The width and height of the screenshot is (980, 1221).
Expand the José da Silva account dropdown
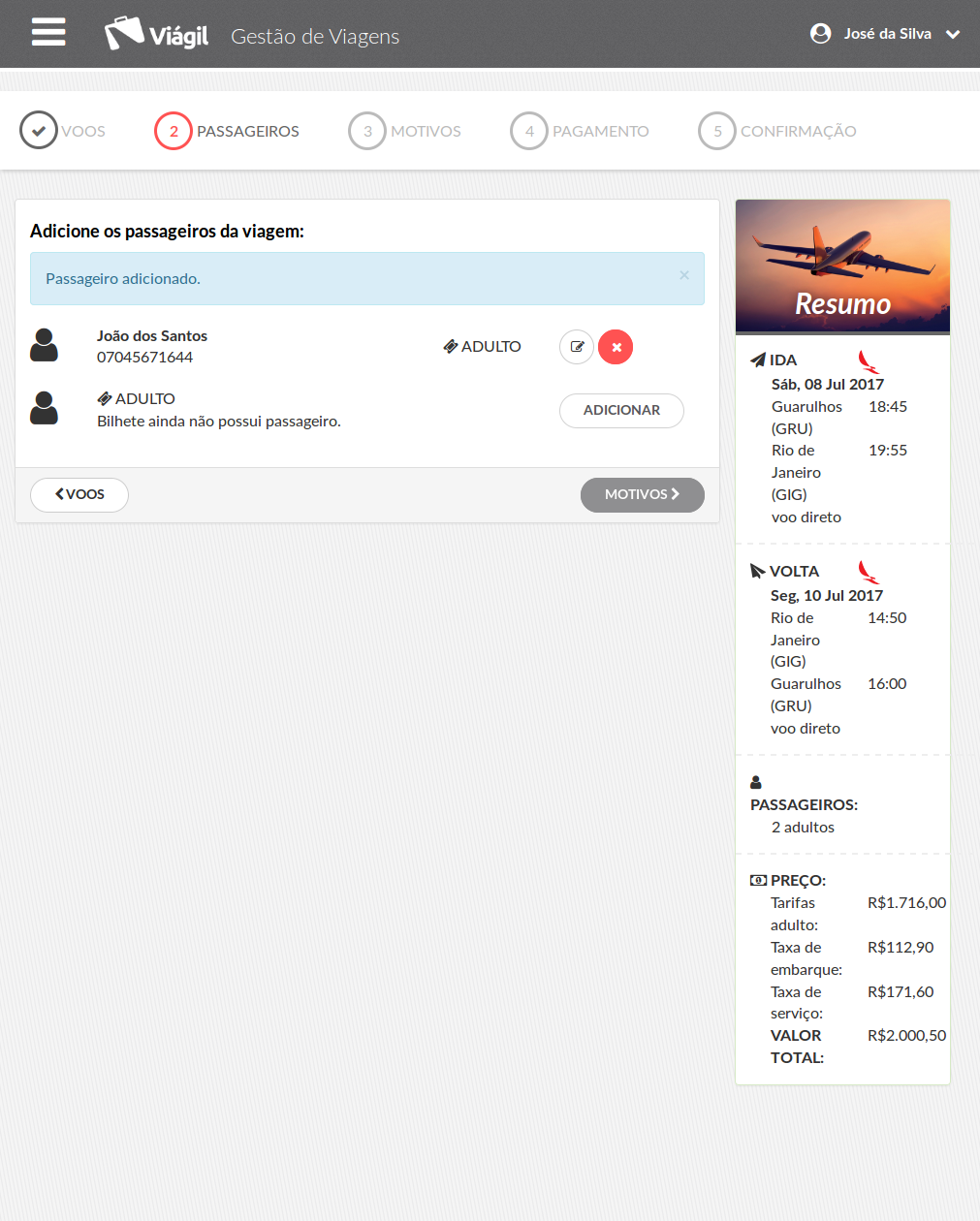coord(953,34)
